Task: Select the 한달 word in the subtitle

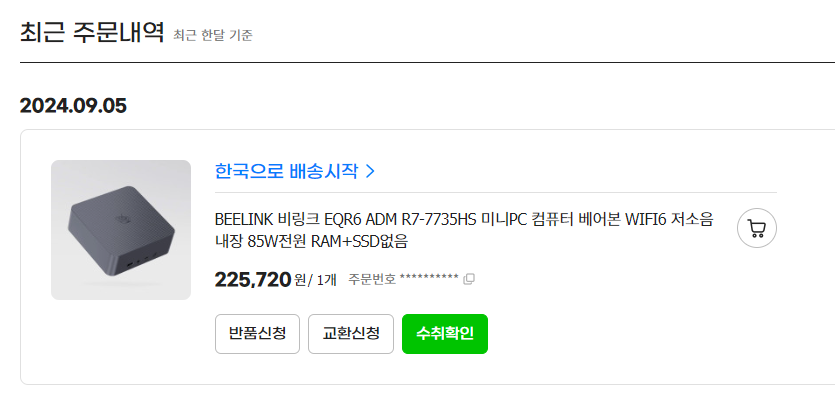Action: pyautogui.click(x=212, y=36)
